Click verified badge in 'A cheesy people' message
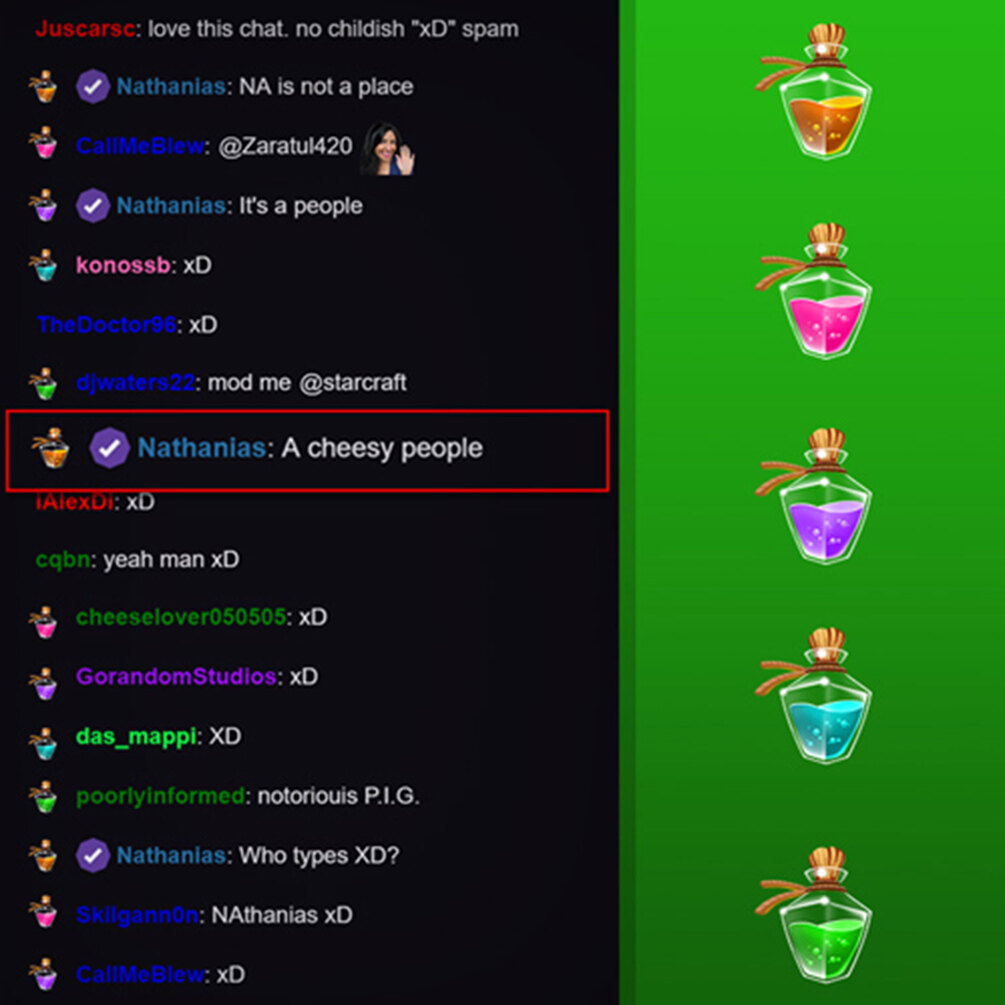The height and width of the screenshot is (1005, 1005). [109, 447]
